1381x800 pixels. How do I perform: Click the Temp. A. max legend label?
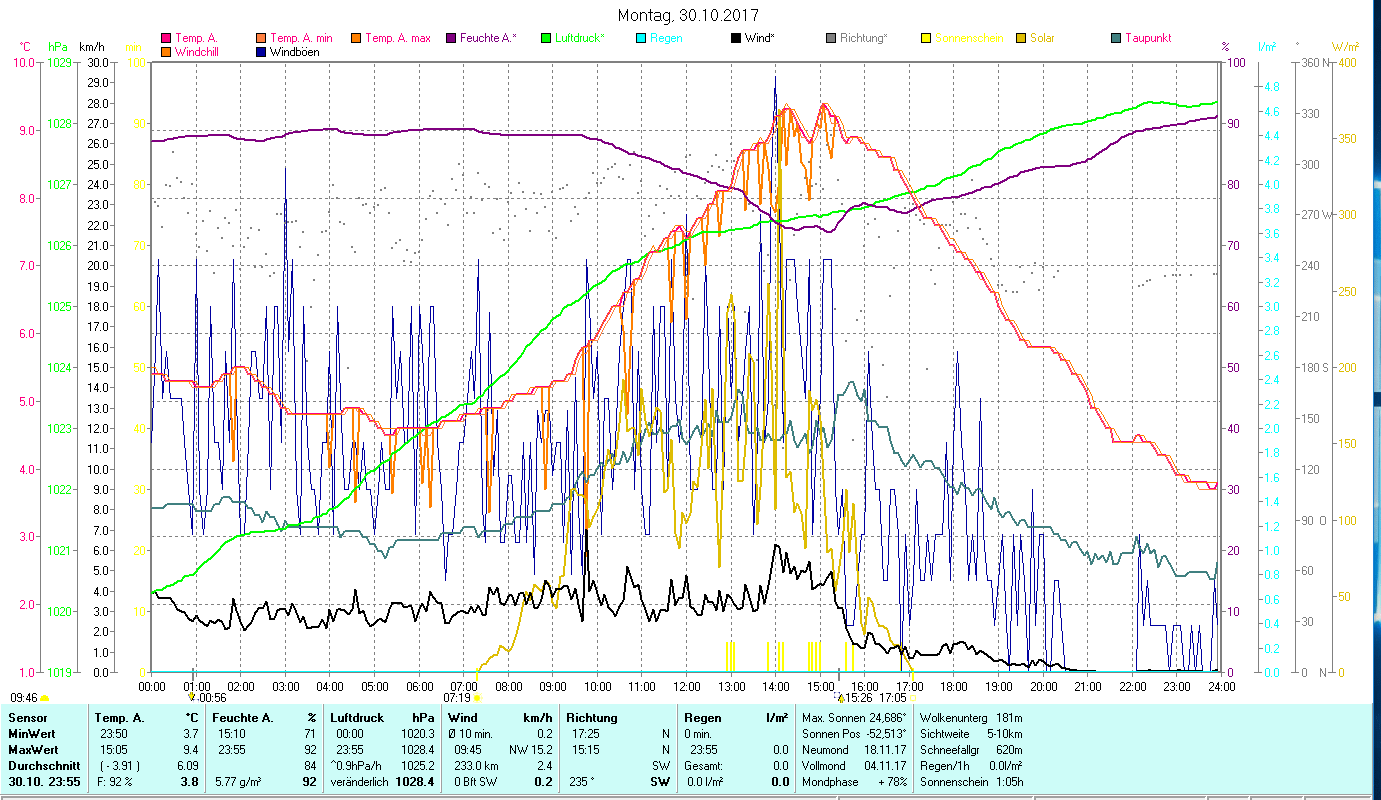(397, 39)
